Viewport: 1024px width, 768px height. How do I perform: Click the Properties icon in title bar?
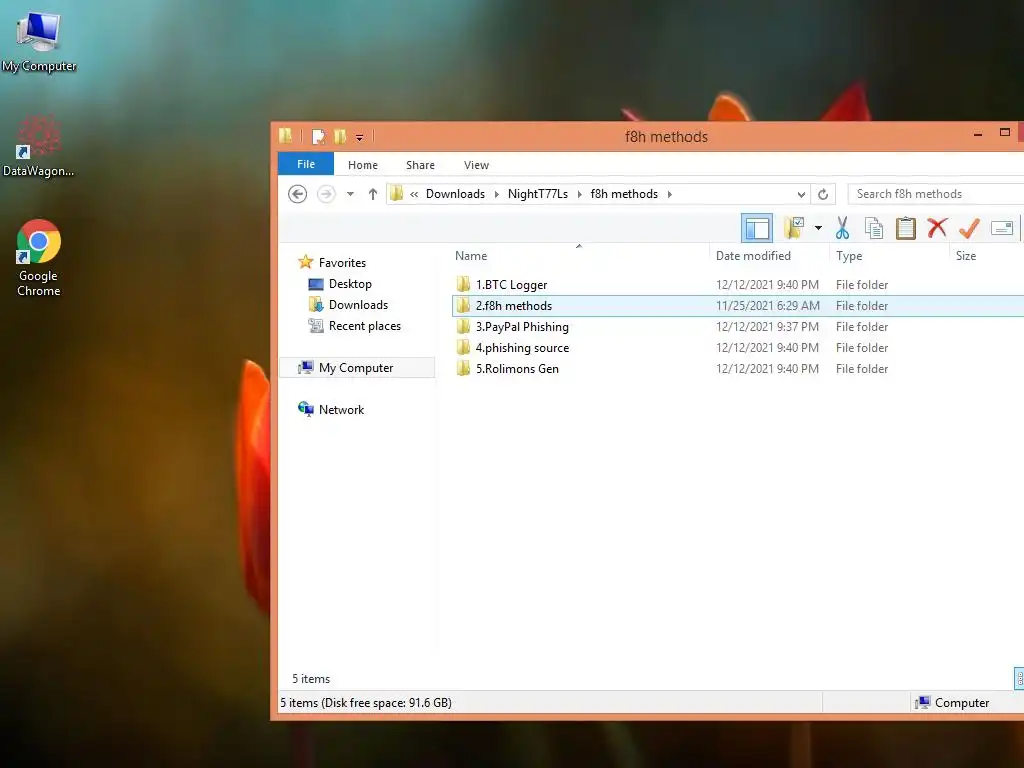coord(318,136)
